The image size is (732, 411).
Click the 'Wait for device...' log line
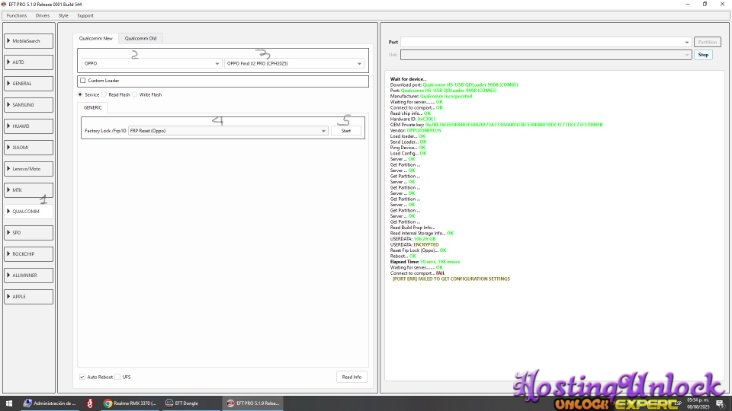[x=408, y=79]
